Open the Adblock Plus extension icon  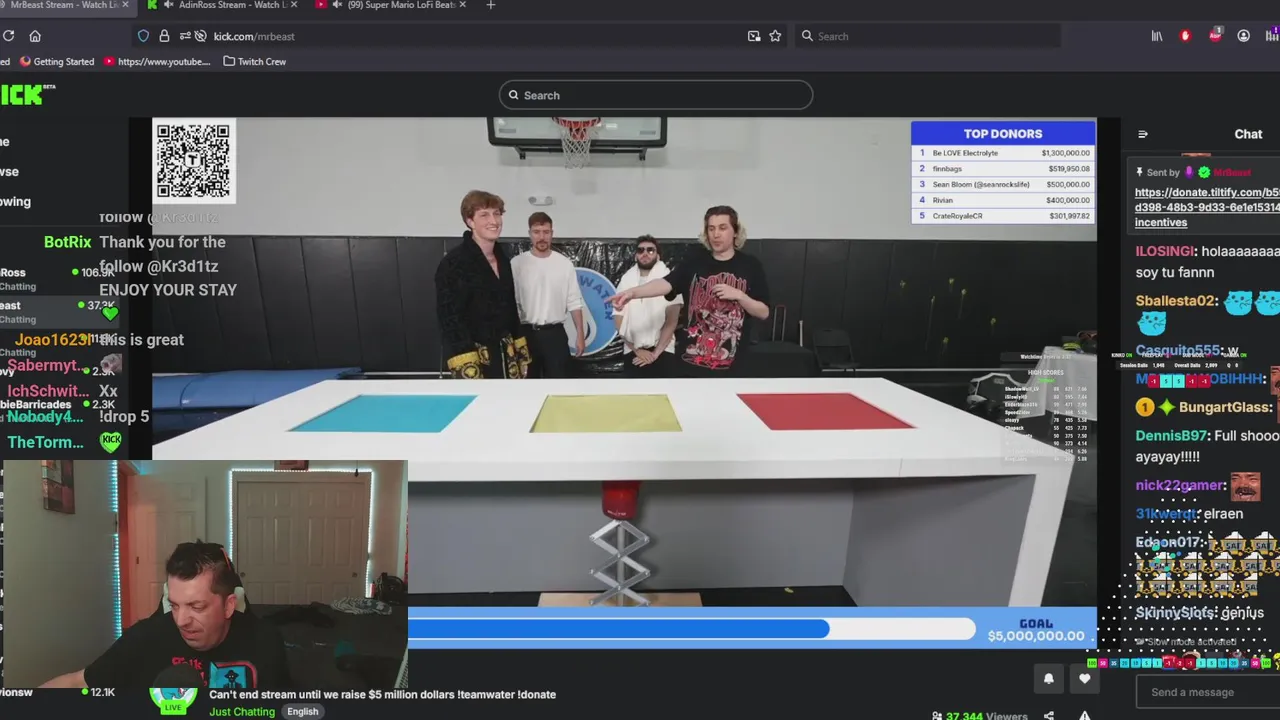(x=1215, y=36)
